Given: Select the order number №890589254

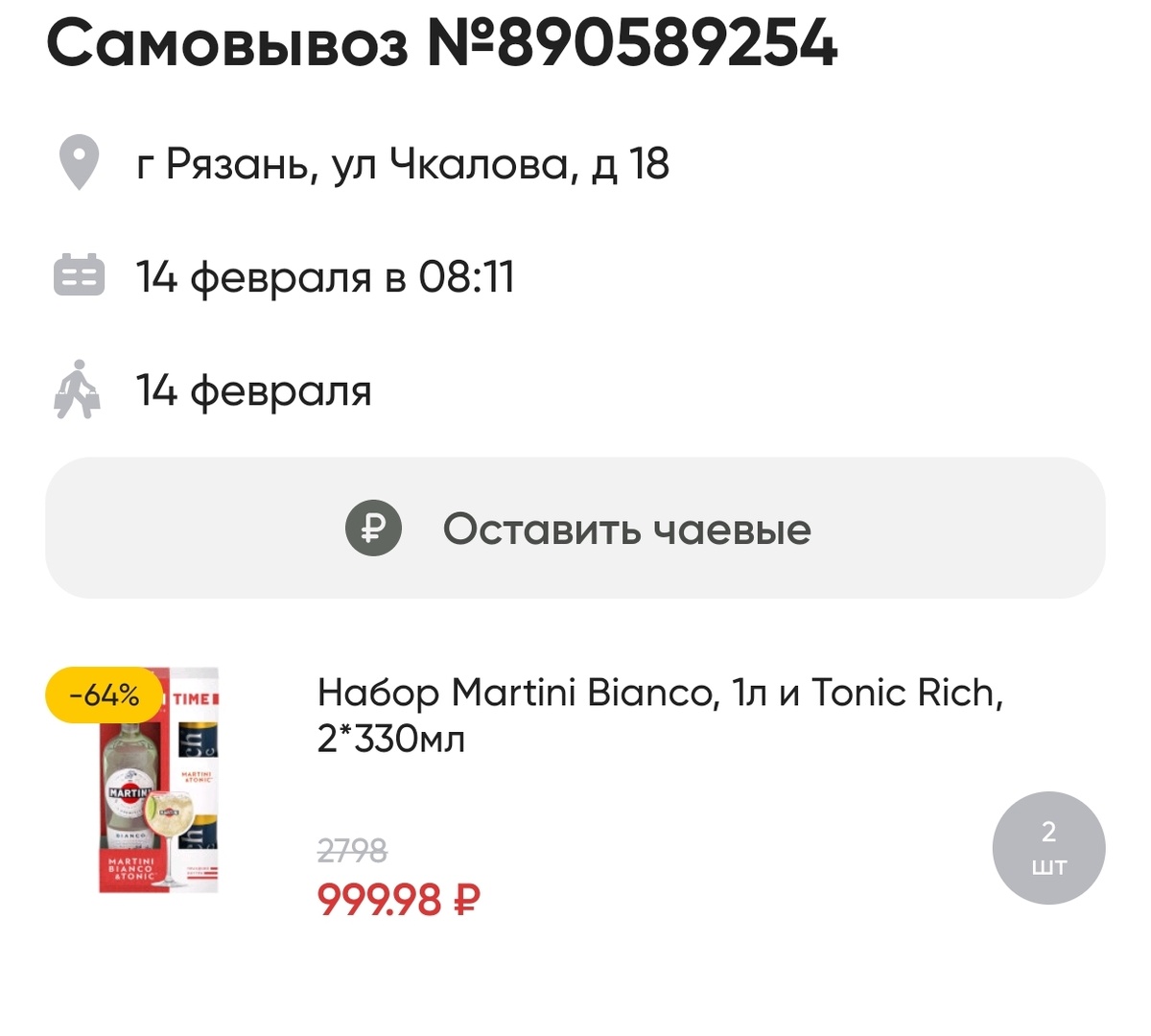Looking at the screenshot, I should 632,43.
